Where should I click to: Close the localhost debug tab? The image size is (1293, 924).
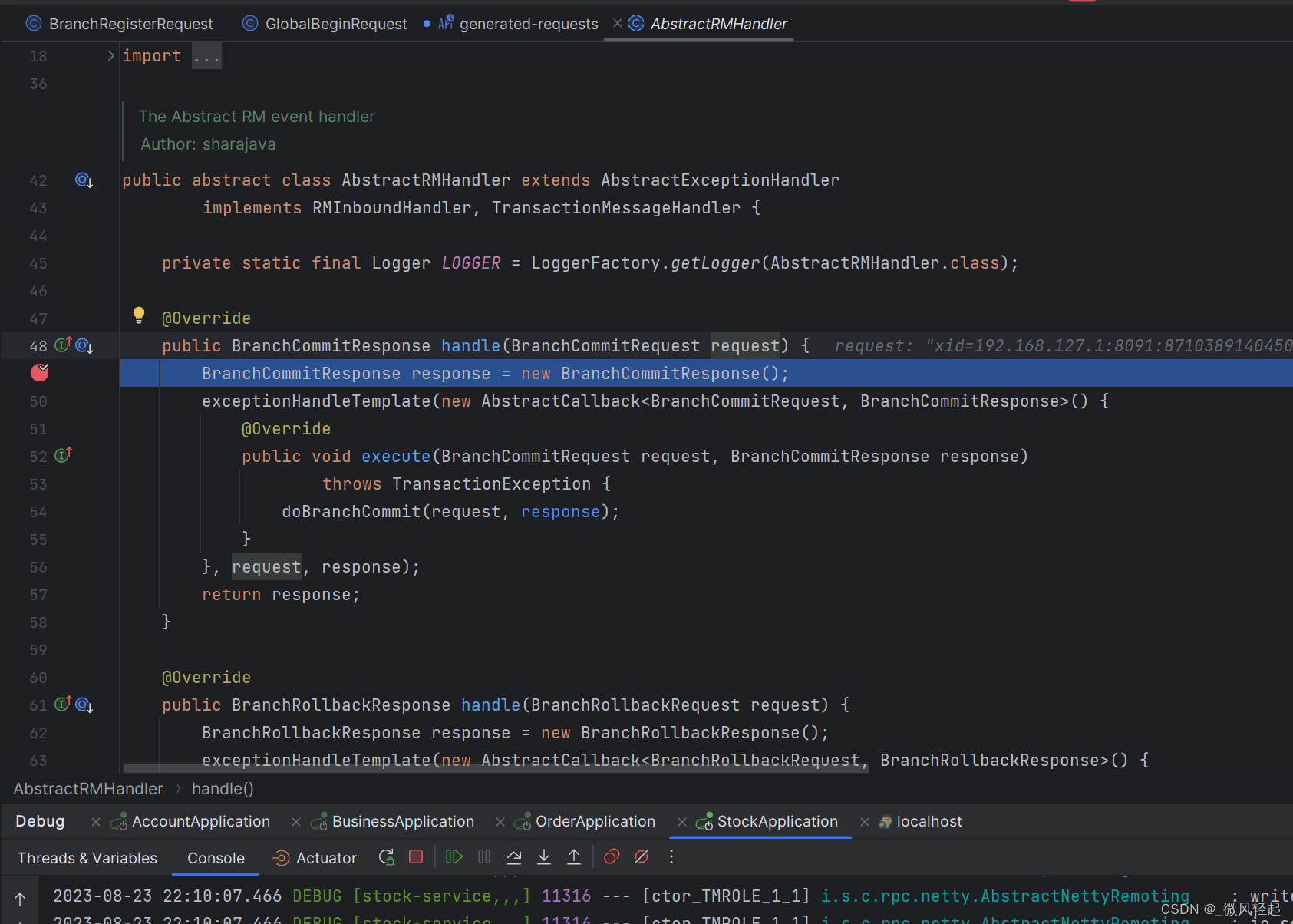tap(865, 822)
